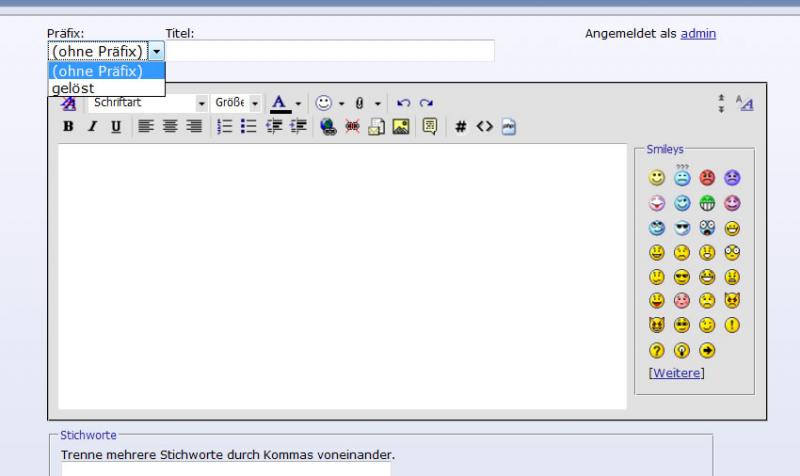Remove link using the unlink icon

pyautogui.click(x=352, y=127)
